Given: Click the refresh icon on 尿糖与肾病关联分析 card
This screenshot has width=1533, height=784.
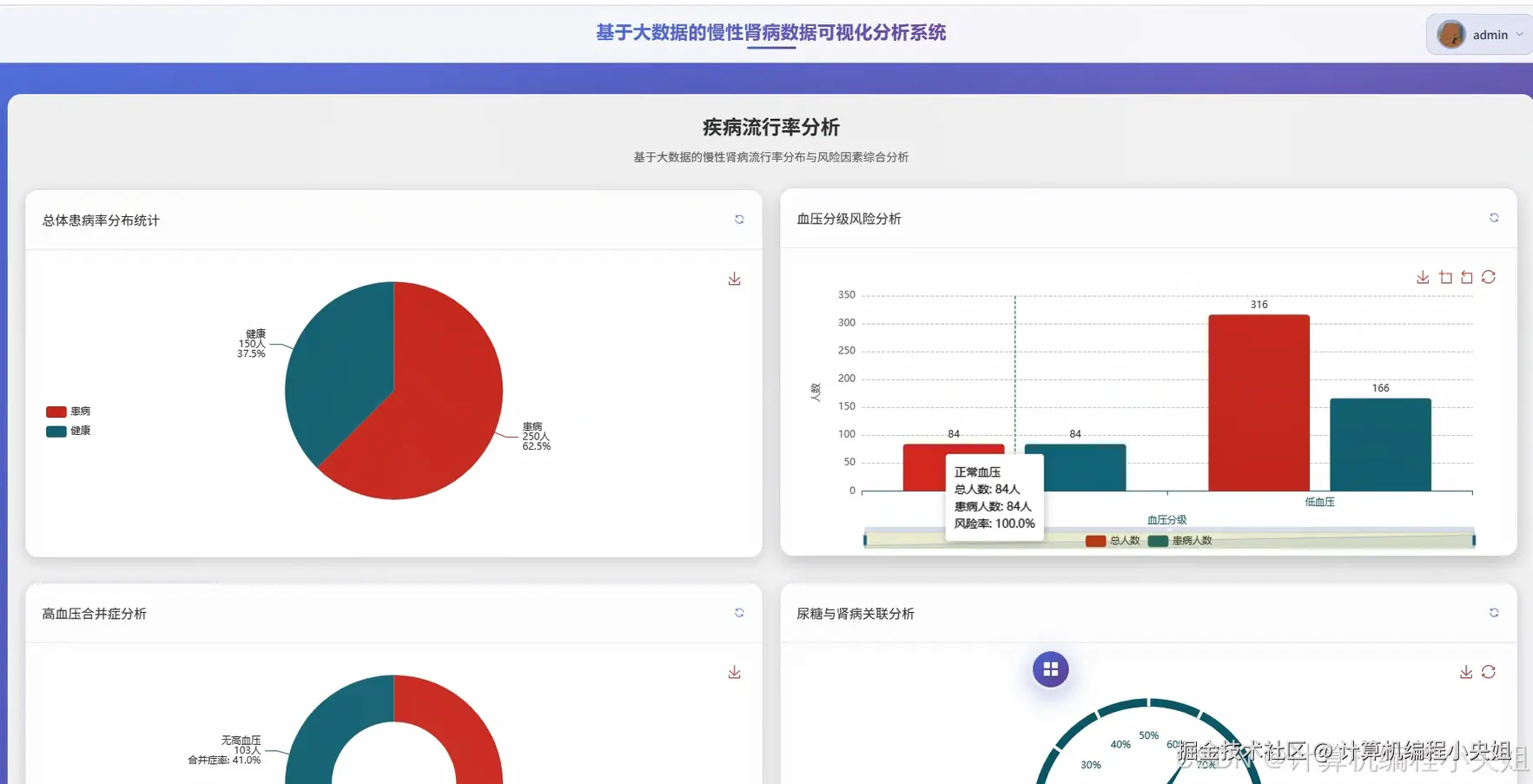Looking at the screenshot, I should [1495, 613].
